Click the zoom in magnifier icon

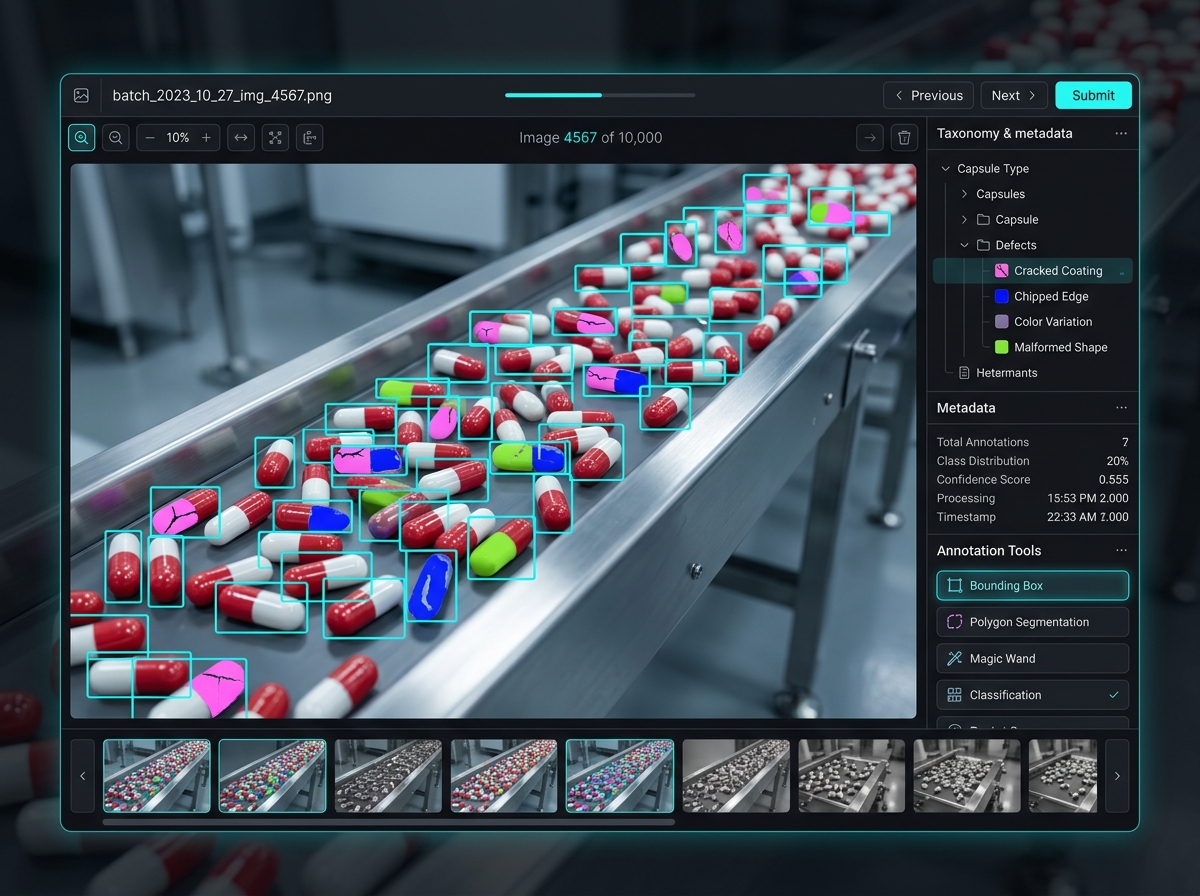(82, 138)
